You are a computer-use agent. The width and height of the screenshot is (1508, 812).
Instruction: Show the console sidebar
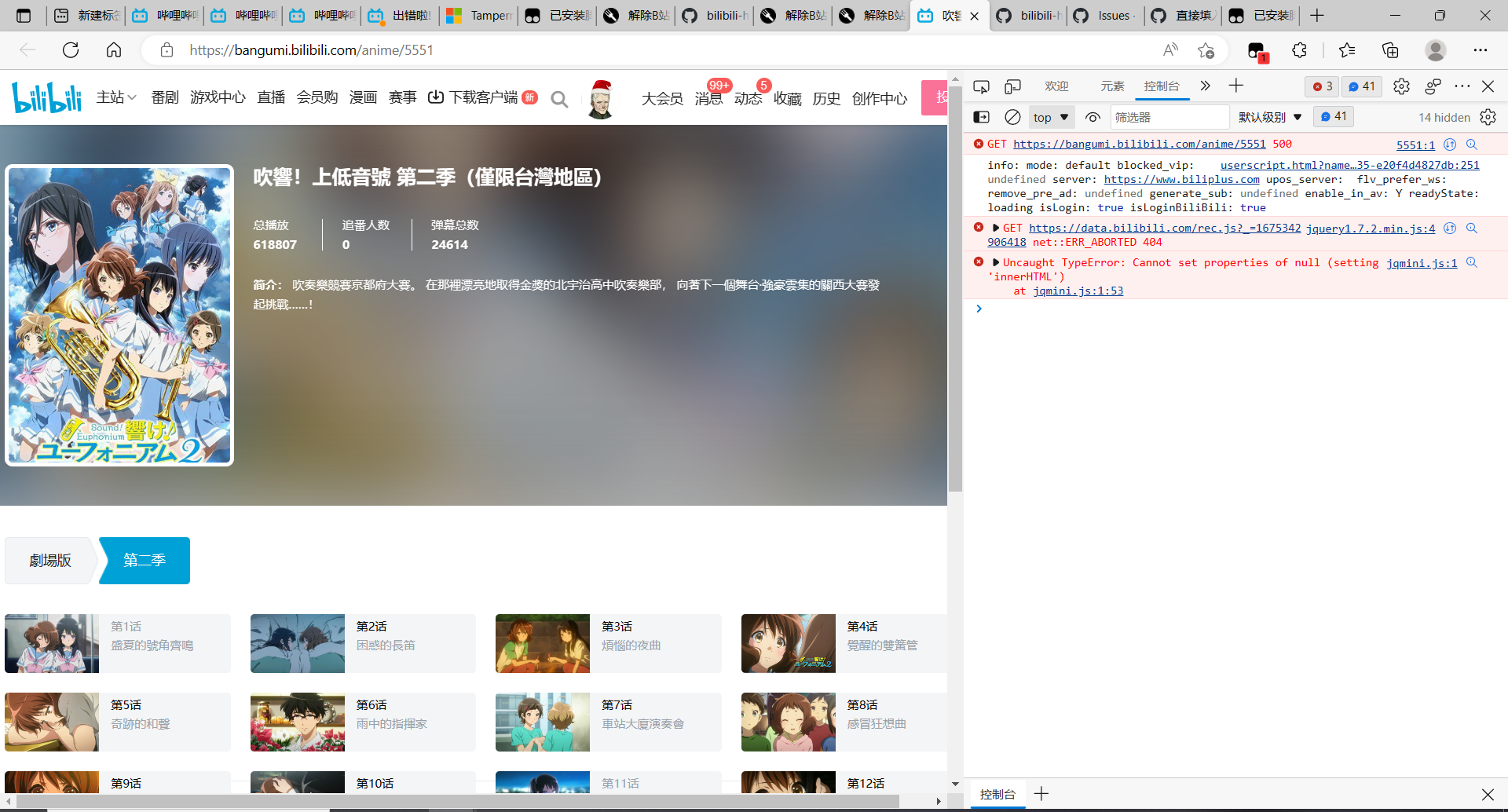(983, 116)
